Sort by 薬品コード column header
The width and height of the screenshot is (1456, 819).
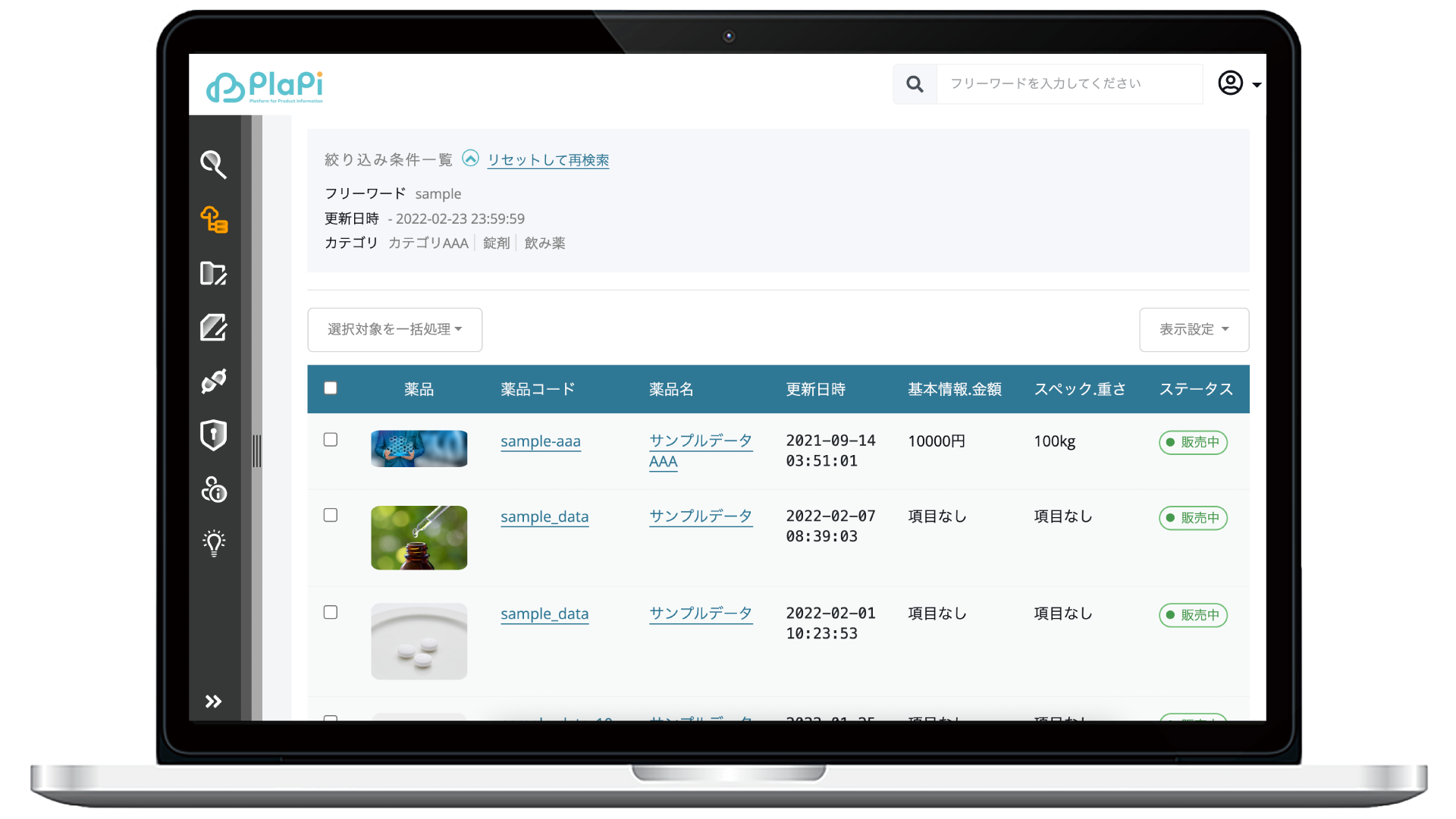(x=538, y=390)
